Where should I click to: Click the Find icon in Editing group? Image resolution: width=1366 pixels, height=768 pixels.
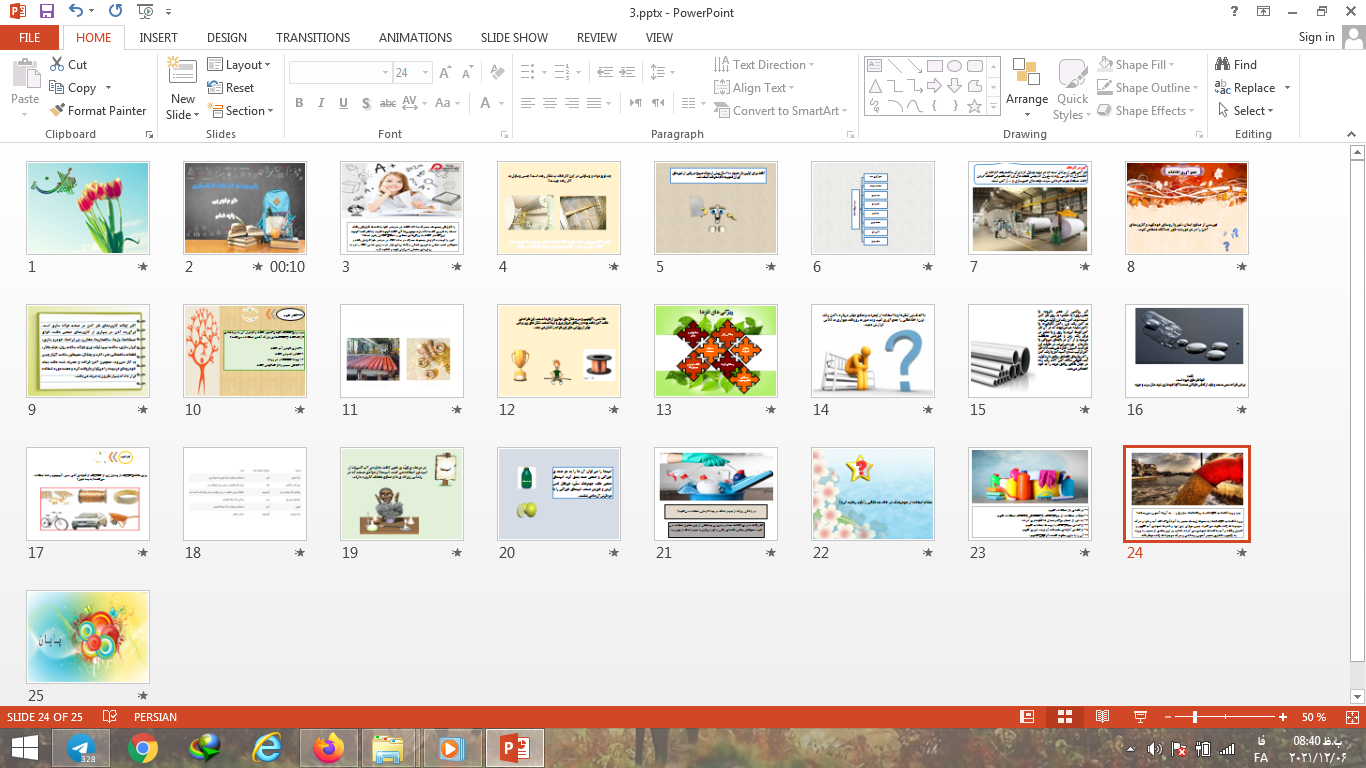(x=1235, y=65)
